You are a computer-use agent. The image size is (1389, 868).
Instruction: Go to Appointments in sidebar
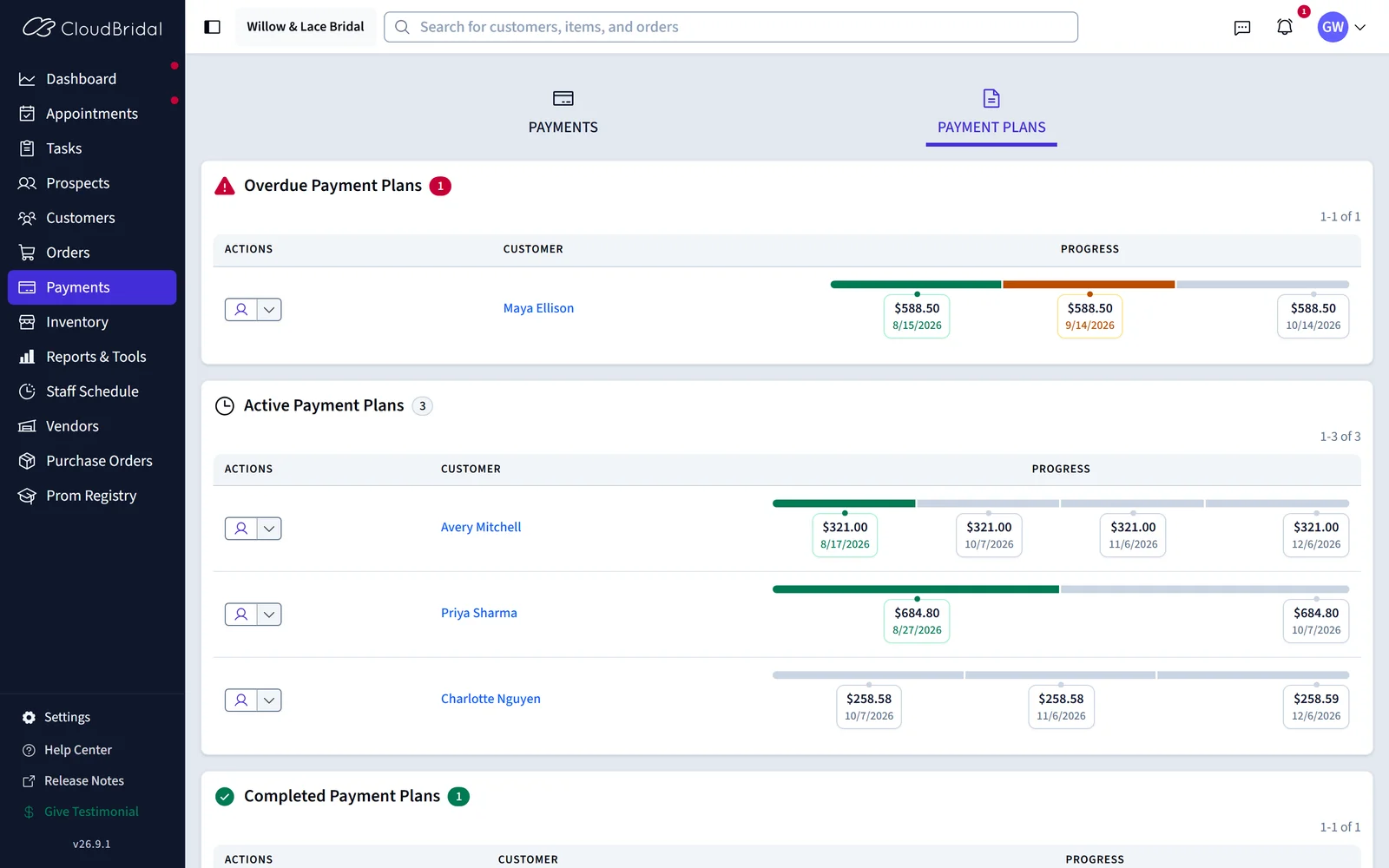click(x=92, y=114)
